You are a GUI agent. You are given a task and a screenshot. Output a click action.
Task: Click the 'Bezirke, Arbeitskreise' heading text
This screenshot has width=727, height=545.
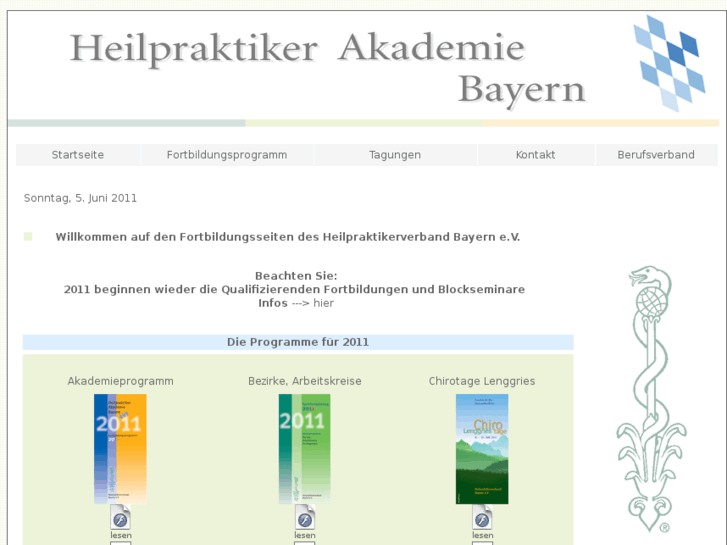point(305,381)
